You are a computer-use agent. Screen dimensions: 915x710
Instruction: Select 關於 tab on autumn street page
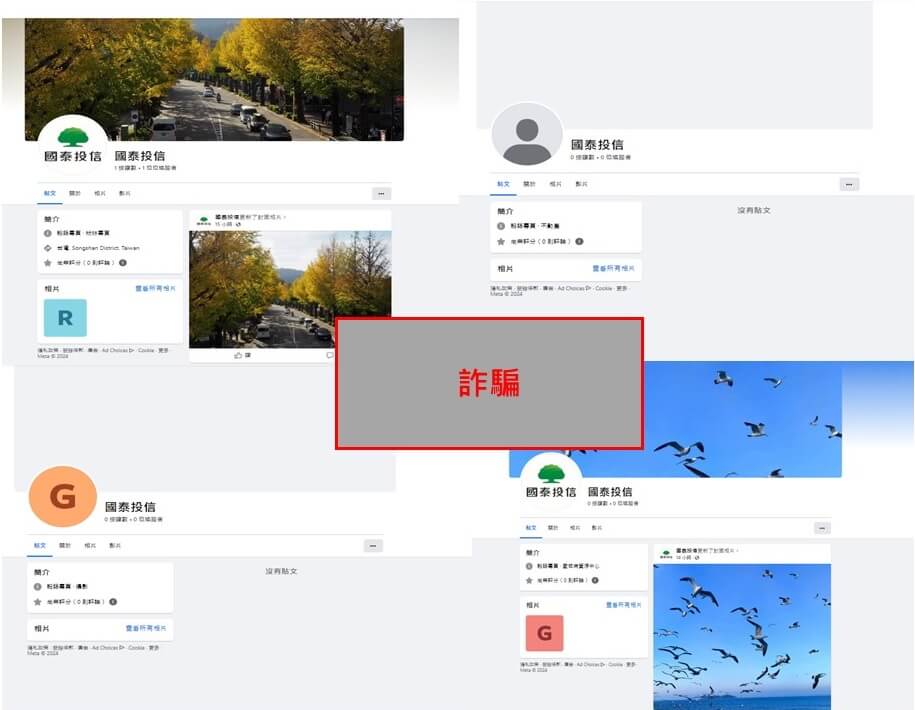tap(75, 193)
